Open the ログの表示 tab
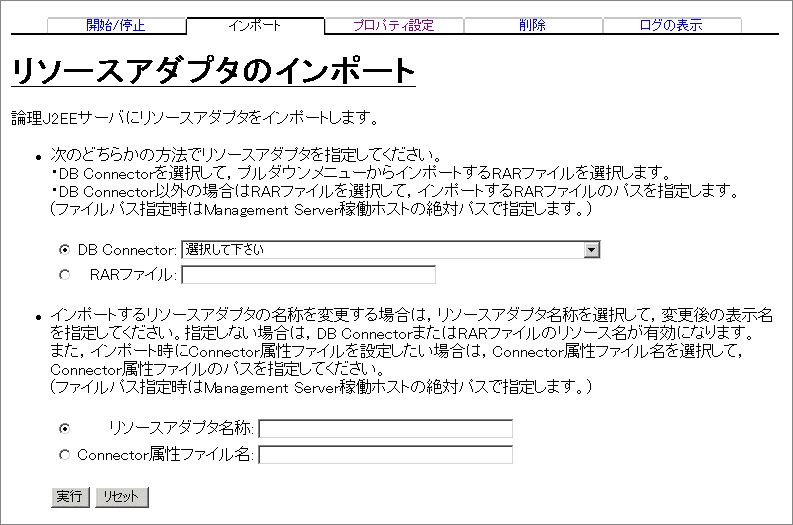 (672, 25)
